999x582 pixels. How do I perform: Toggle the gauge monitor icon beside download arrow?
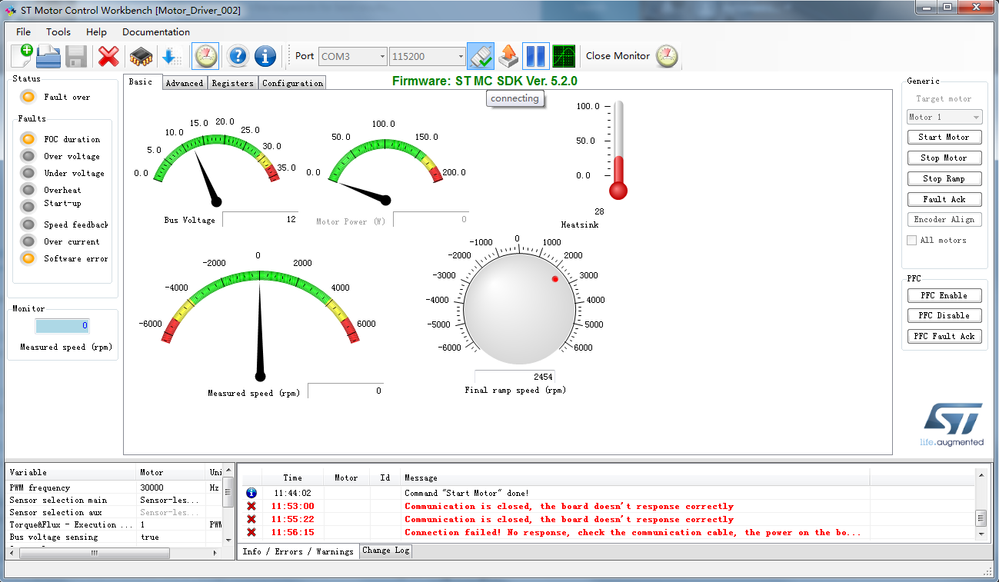point(205,56)
